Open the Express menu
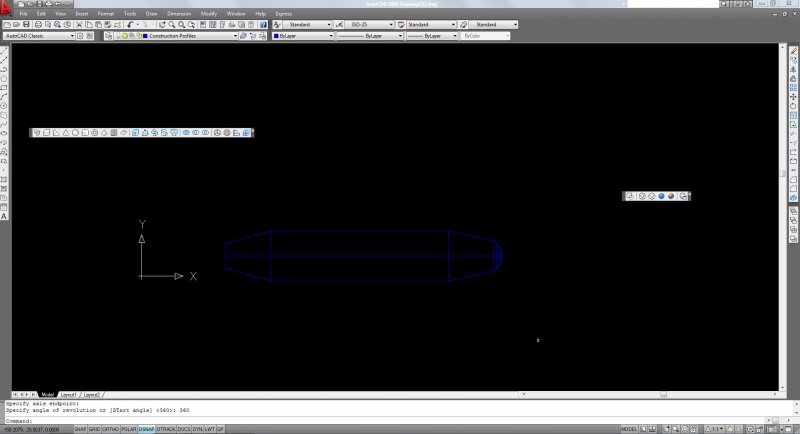The width and height of the screenshot is (800, 434). (x=284, y=14)
